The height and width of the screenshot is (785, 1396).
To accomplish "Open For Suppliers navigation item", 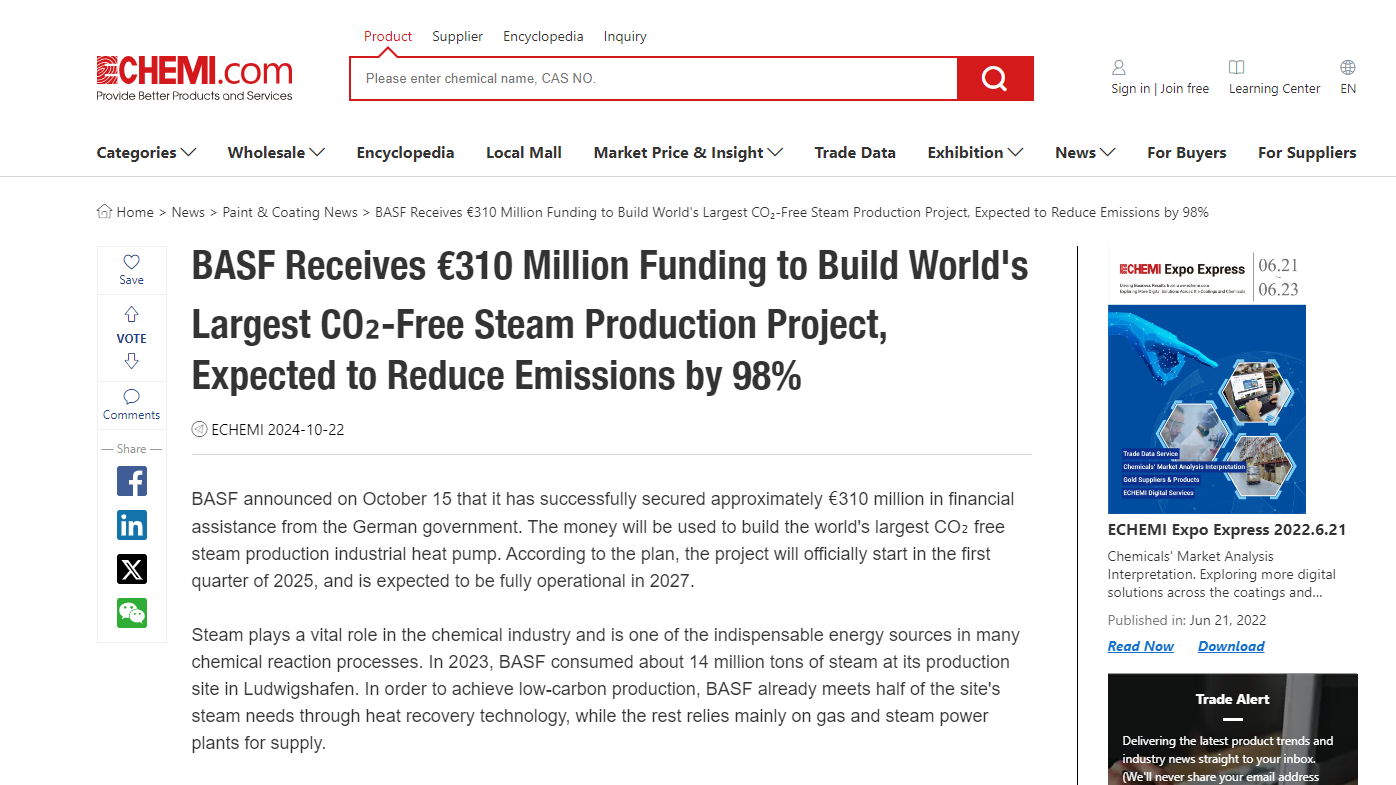I will (1307, 152).
